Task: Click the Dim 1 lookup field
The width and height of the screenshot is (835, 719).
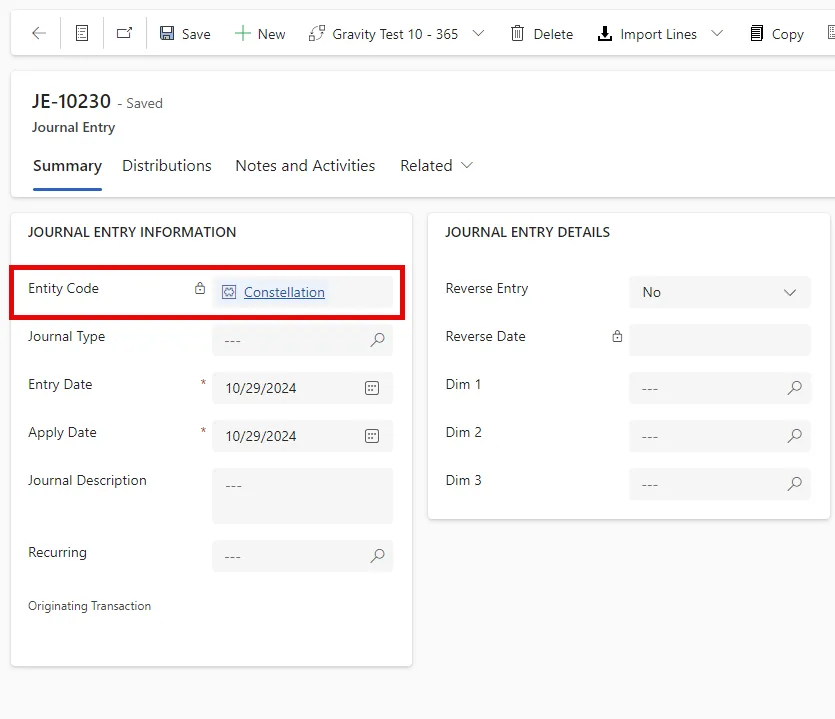Action: pyautogui.click(x=719, y=388)
